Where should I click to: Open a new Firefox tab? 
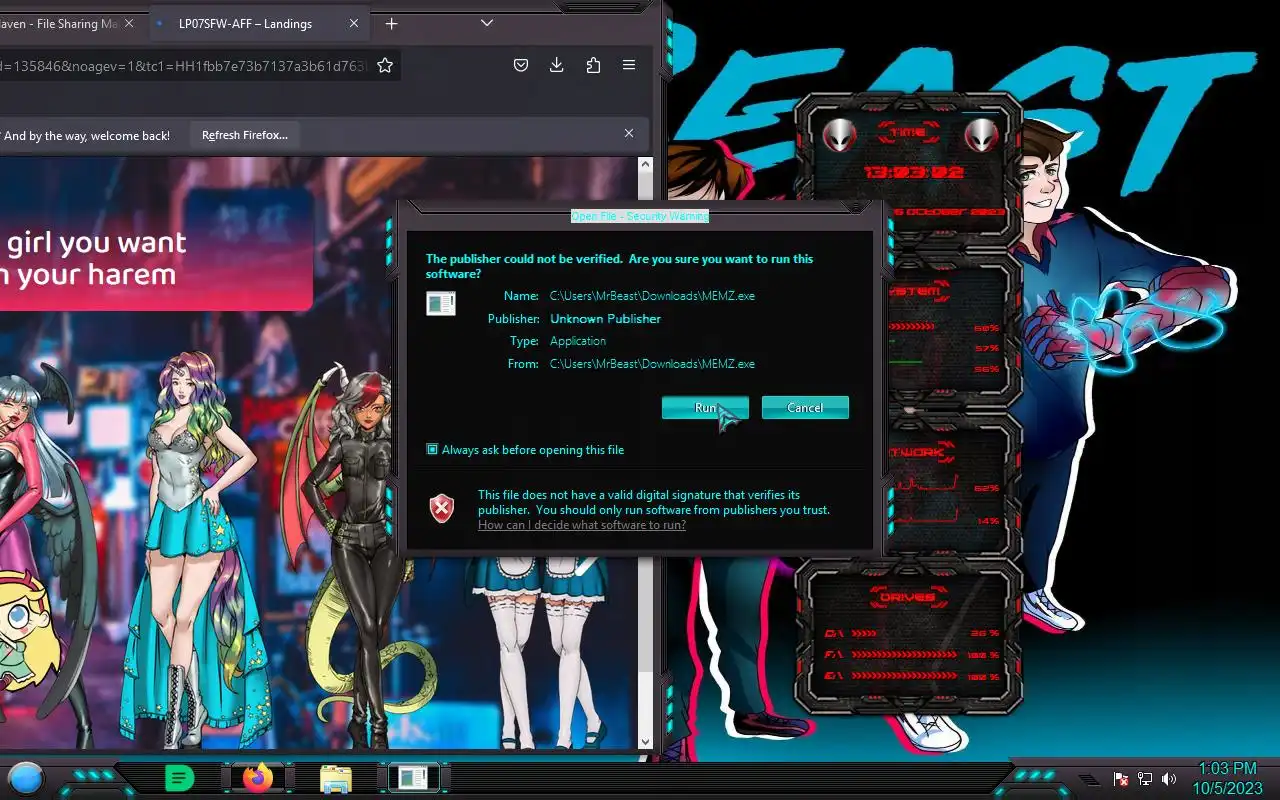[x=391, y=23]
